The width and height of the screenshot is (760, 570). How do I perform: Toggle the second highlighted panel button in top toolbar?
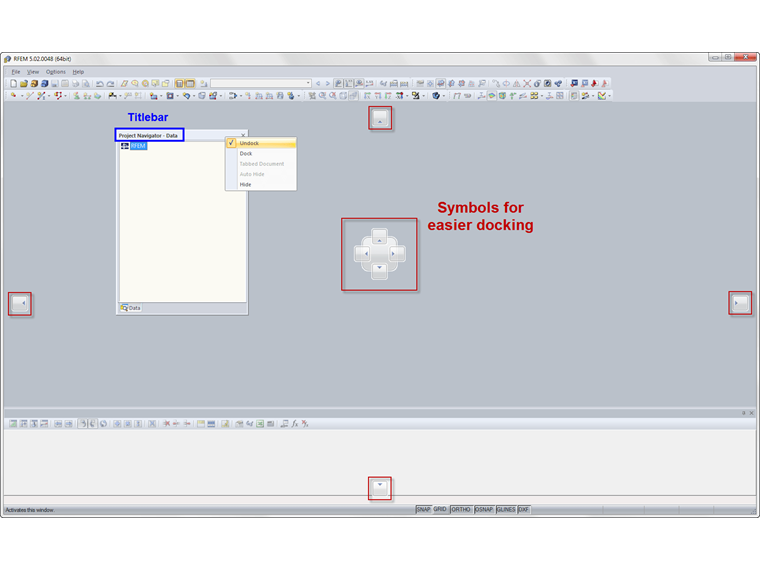pos(190,83)
